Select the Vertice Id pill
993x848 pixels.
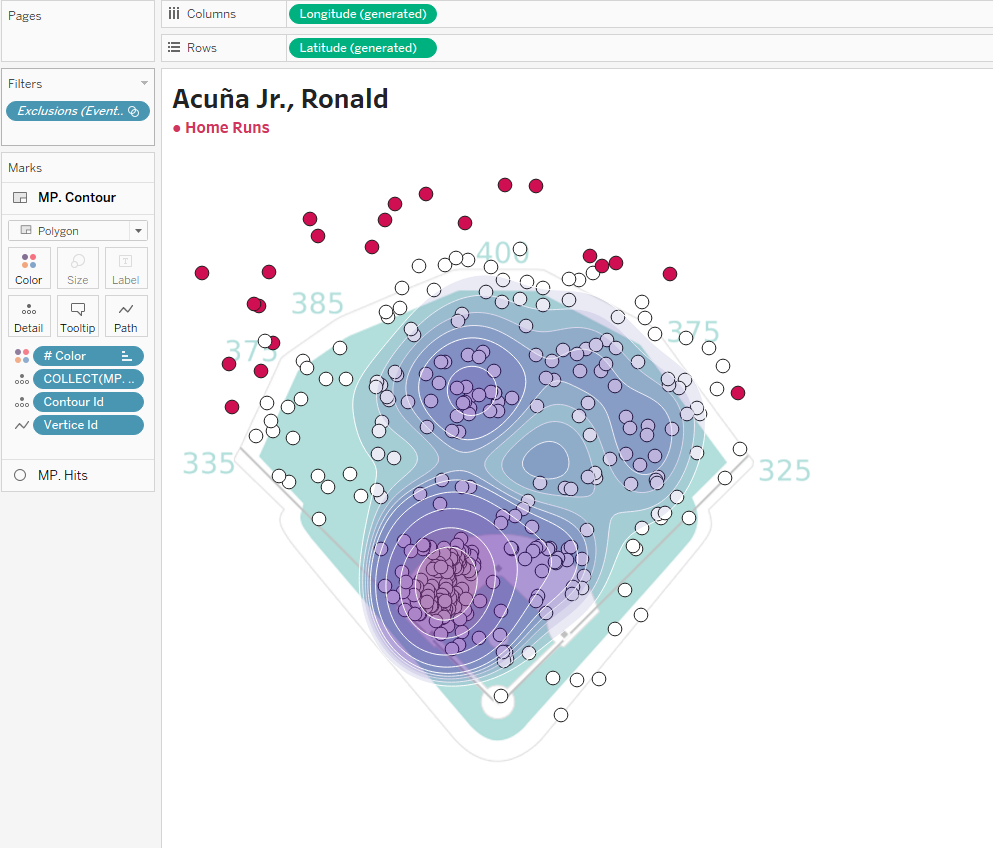88,425
